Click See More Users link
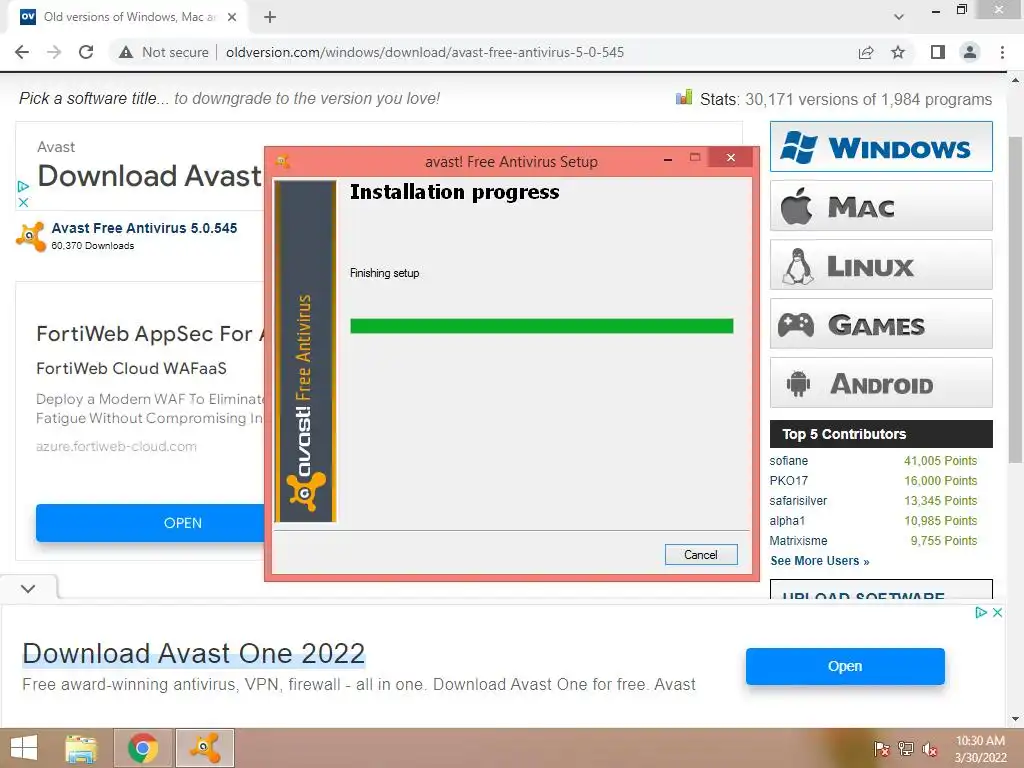Image resolution: width=1024 pixels, height=768 pixels. [820, 561]
